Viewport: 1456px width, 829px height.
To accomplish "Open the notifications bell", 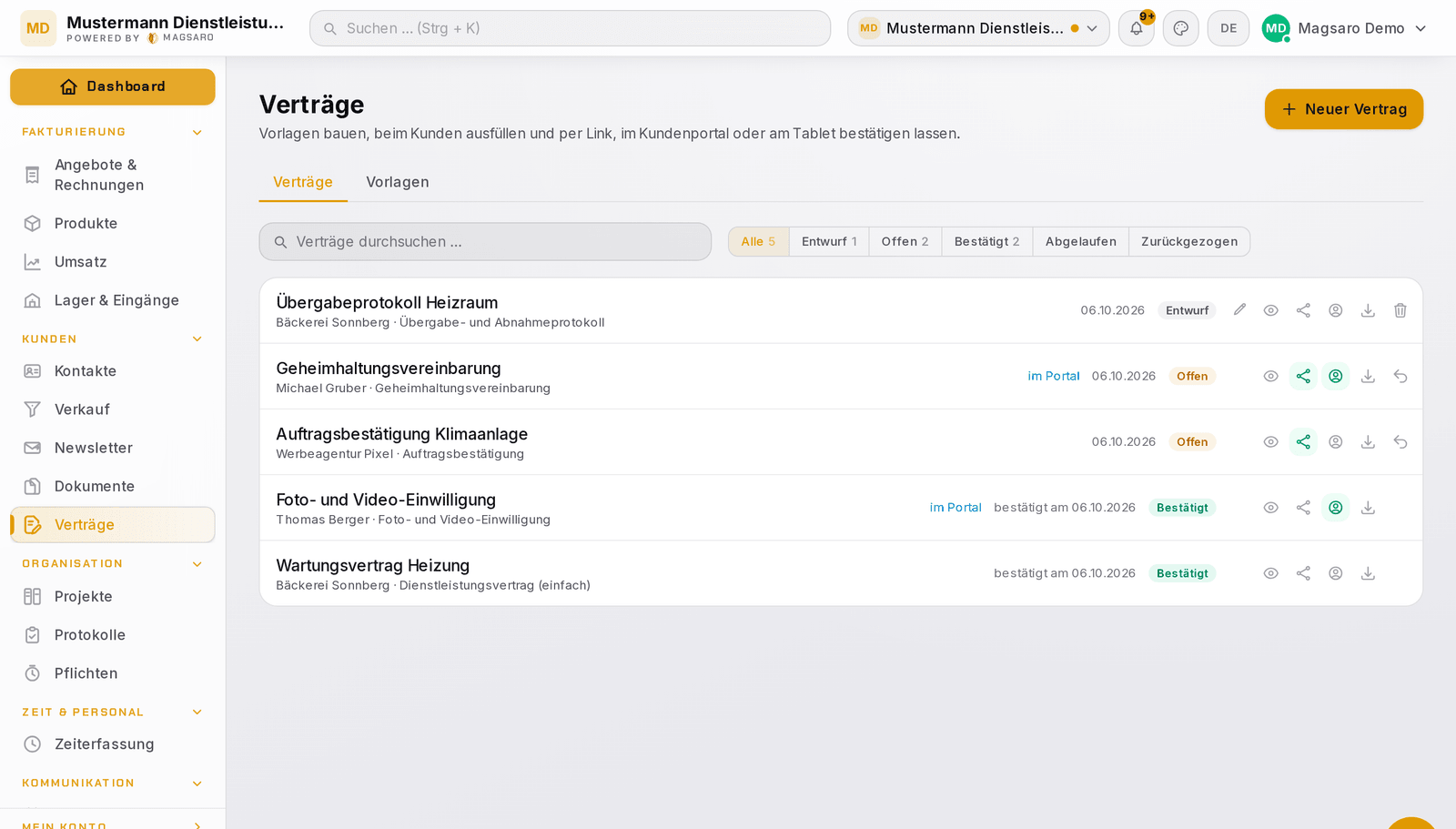I will point(1137,28).
